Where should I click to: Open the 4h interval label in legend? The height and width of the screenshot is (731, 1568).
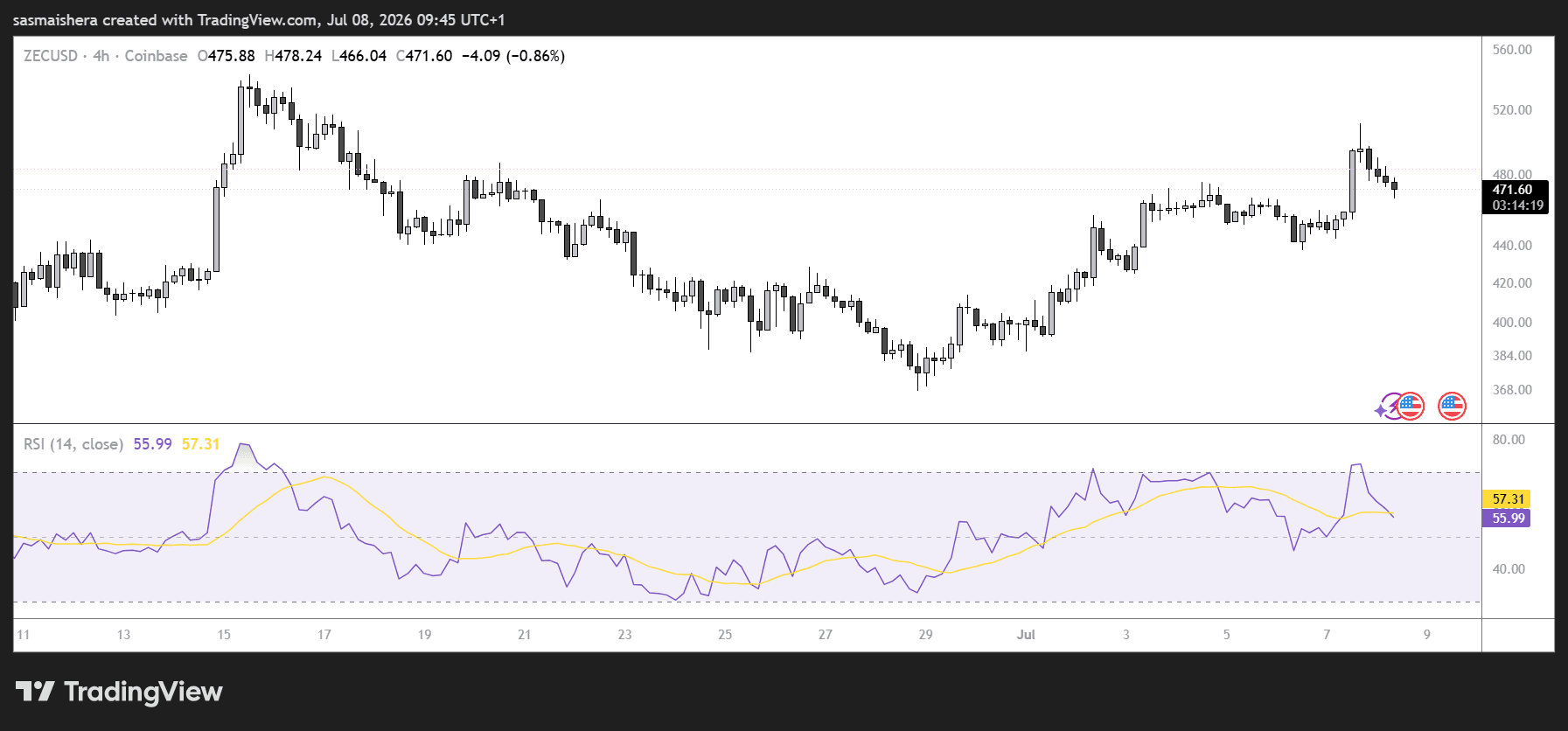[x=101, y=56]
